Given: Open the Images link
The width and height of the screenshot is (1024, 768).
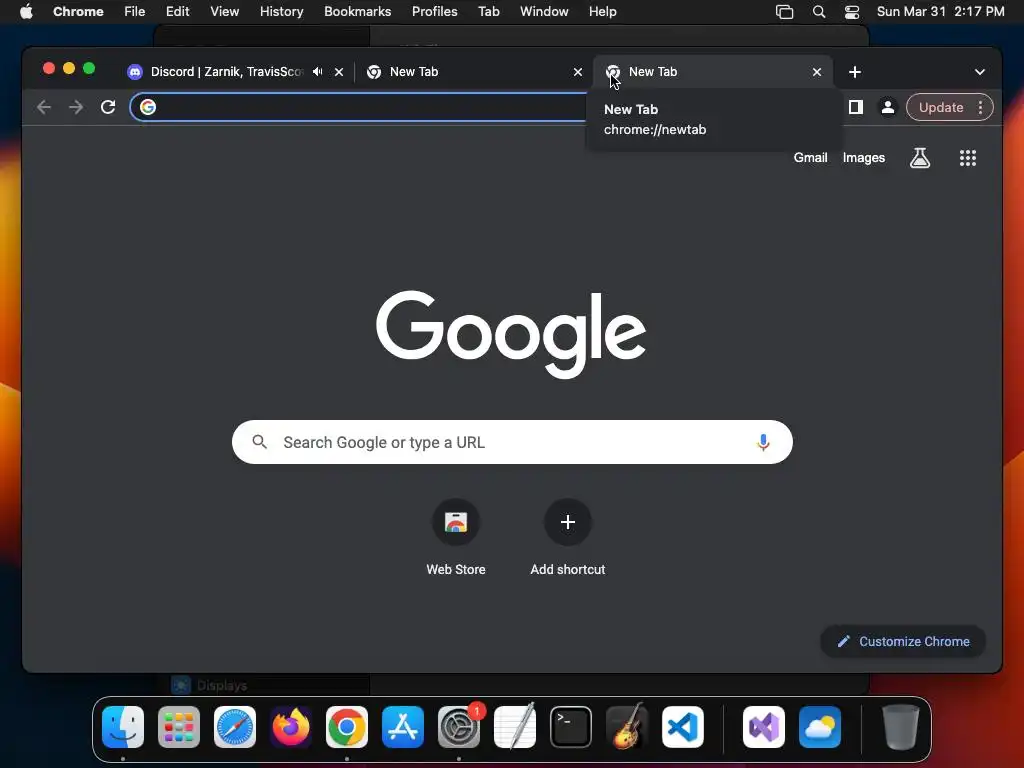Looking at the screenshot, I should (863, 157).
